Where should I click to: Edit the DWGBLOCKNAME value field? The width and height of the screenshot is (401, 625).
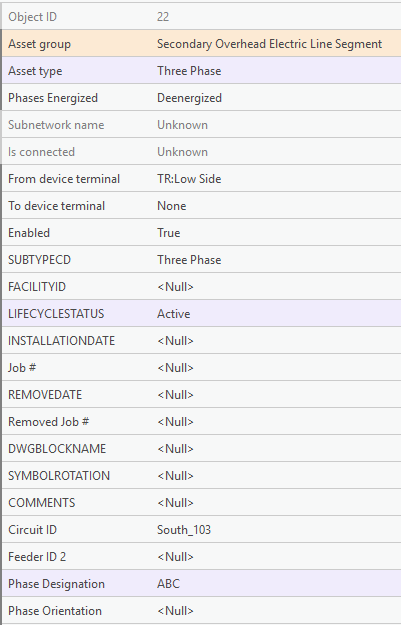(x=275, y=449)
